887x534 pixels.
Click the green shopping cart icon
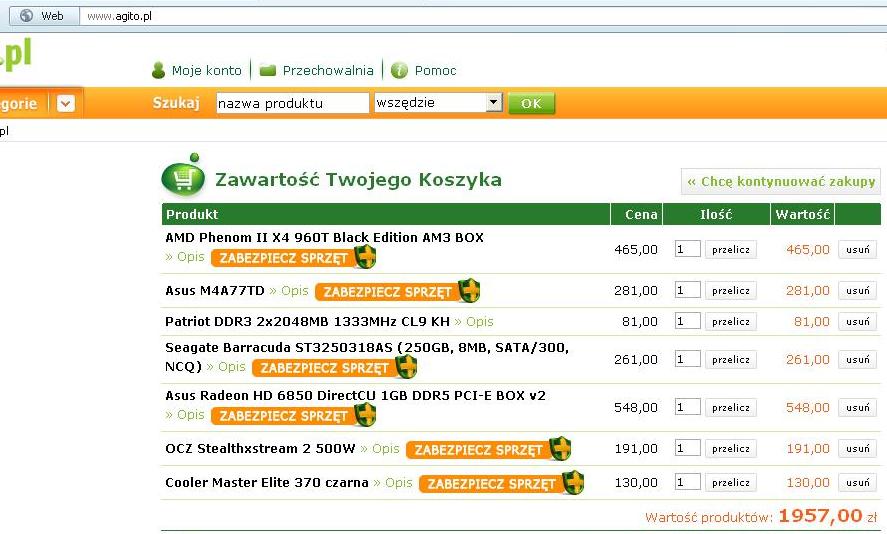coord(183,176)
